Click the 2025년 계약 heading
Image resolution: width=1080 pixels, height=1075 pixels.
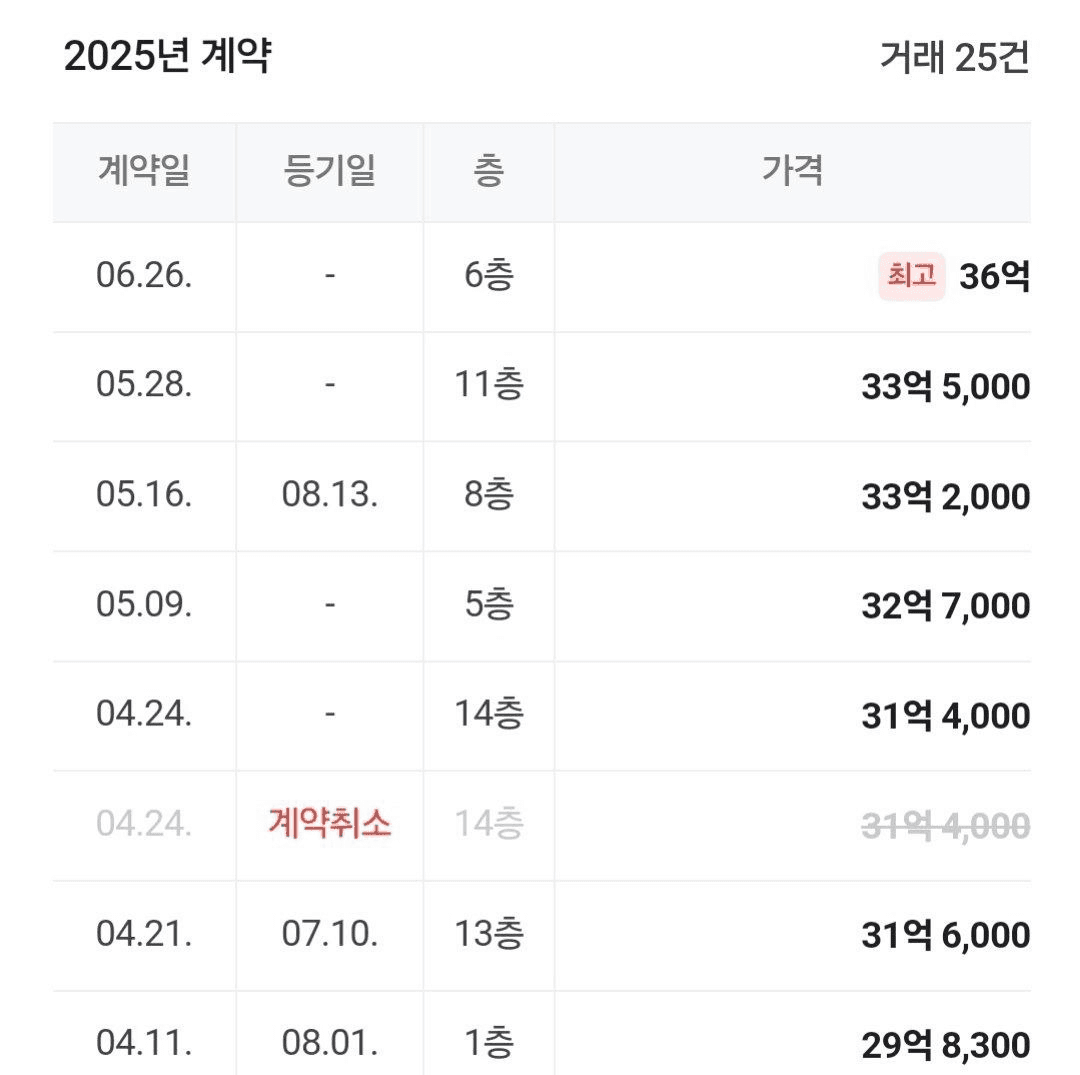(168, 56)
